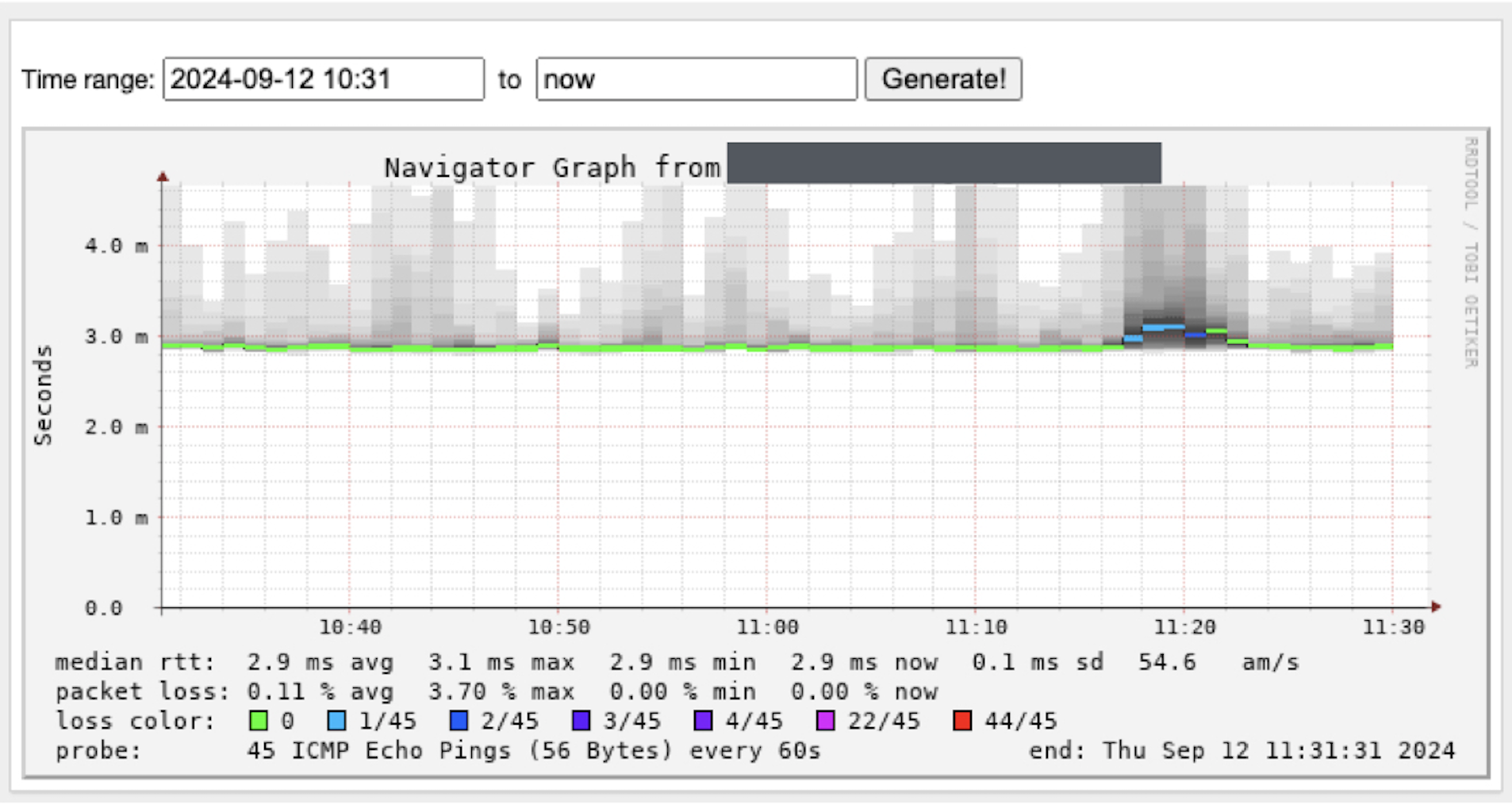Click the 0.00 % now packet loss

coord(864,691)
